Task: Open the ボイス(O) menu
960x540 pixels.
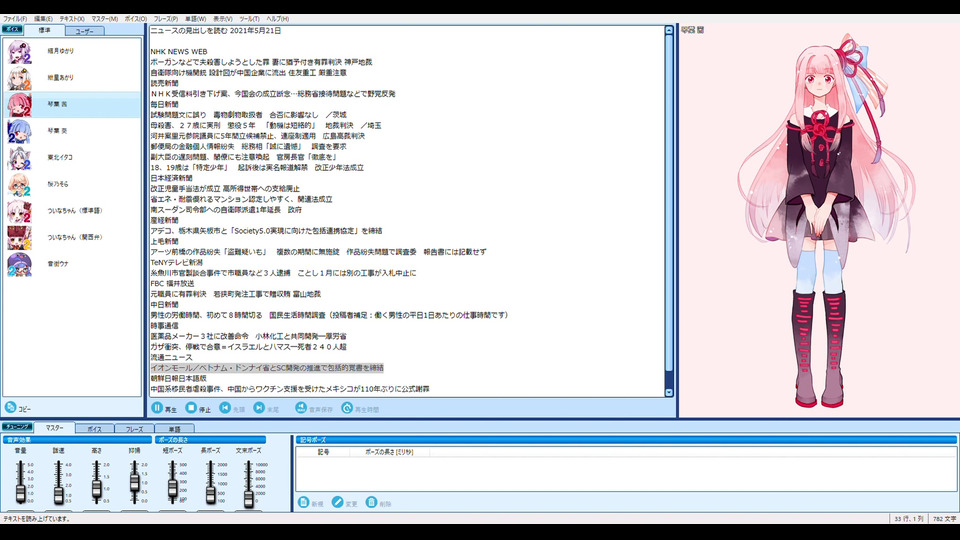Action: [x=136, y=19]
